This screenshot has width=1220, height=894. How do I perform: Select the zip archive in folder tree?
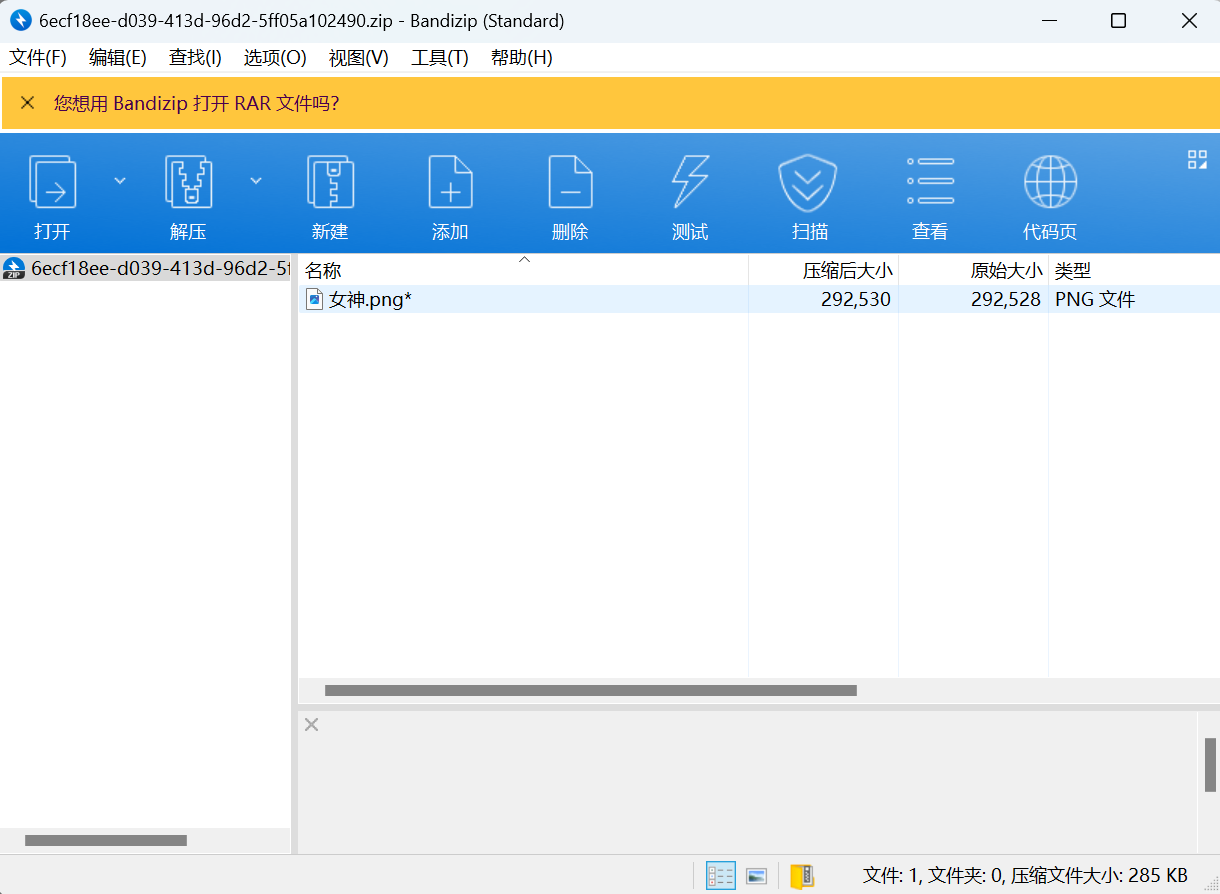pos(146,268)
